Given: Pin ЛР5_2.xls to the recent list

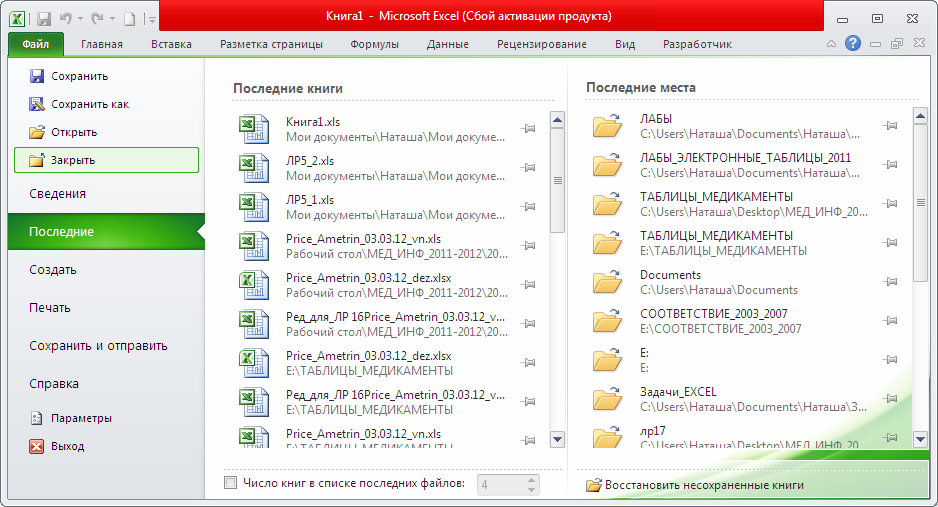Looking at the screenshot, I should pos(528,167).
